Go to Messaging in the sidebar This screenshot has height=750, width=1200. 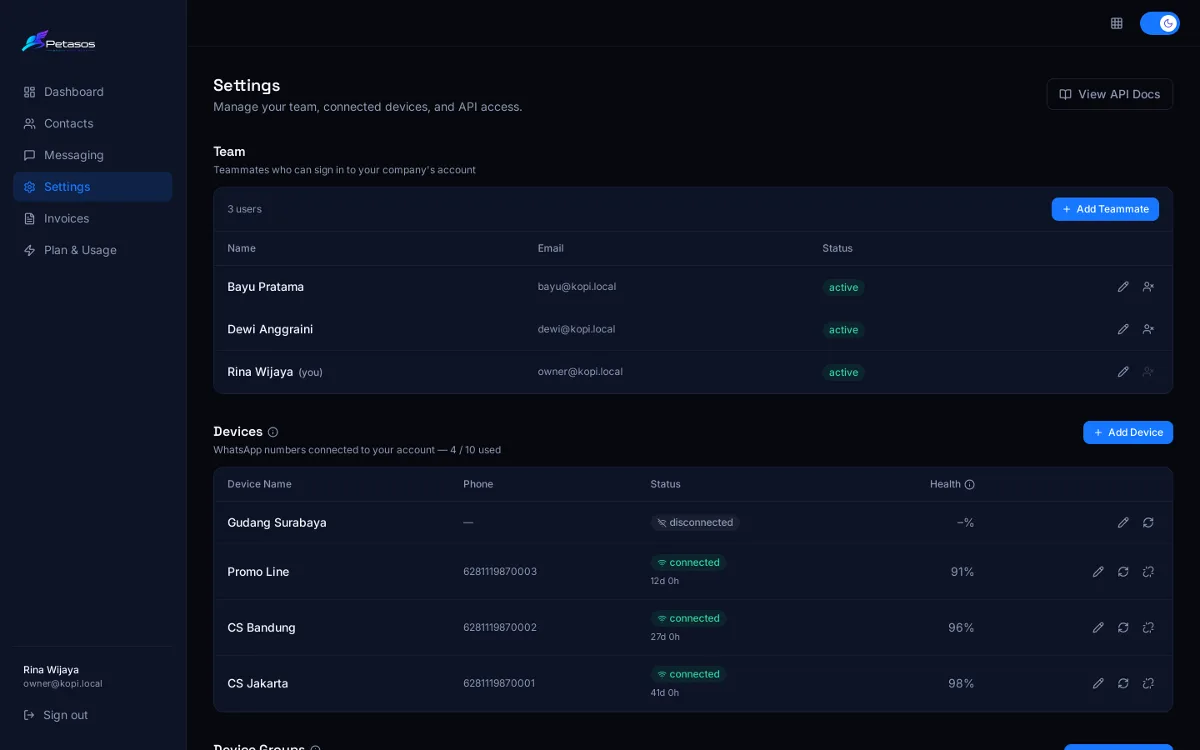[x=93, y=155]
